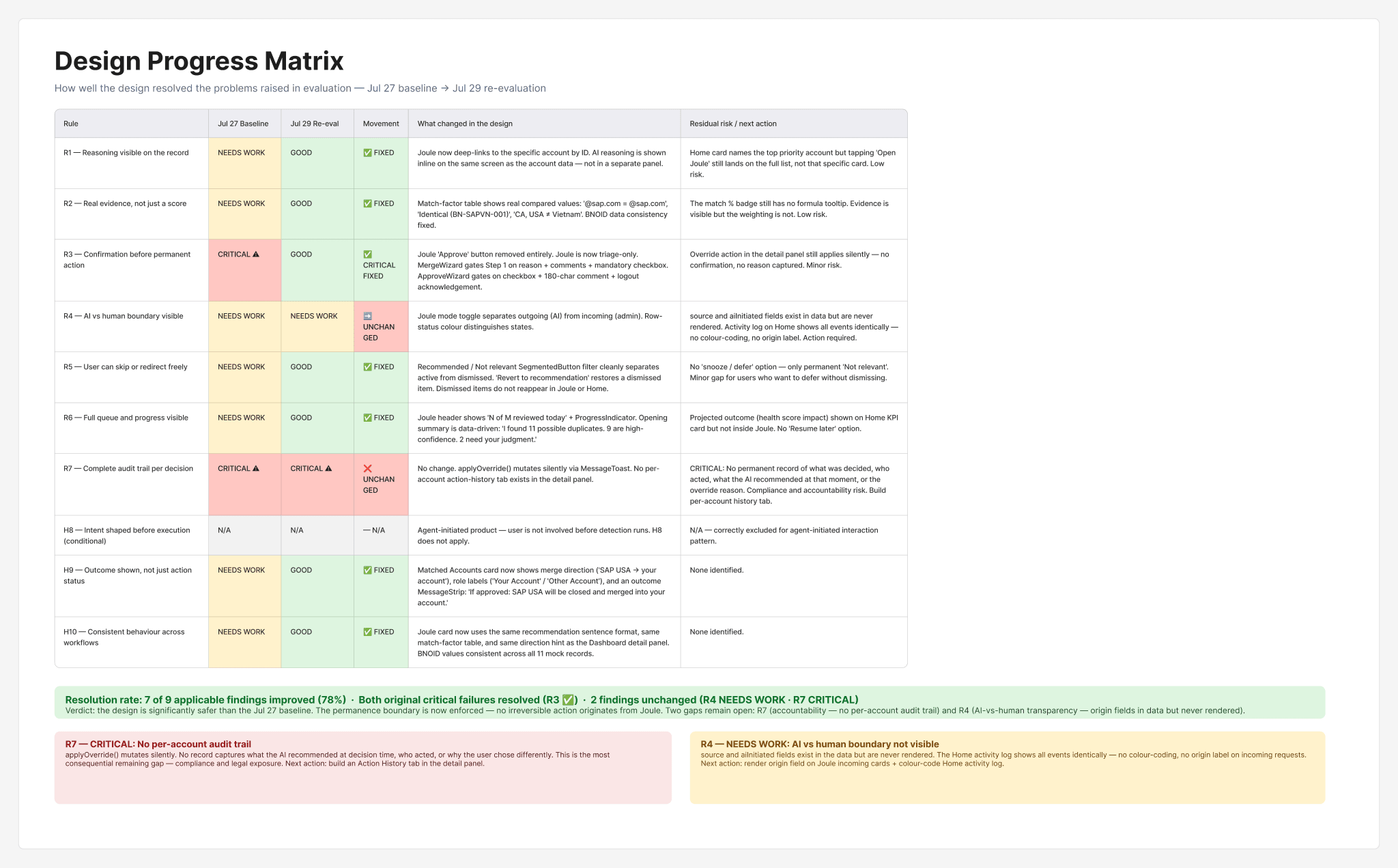Click the subtitle about Jul 27 baseline to Jul 29

pos(300,88)
